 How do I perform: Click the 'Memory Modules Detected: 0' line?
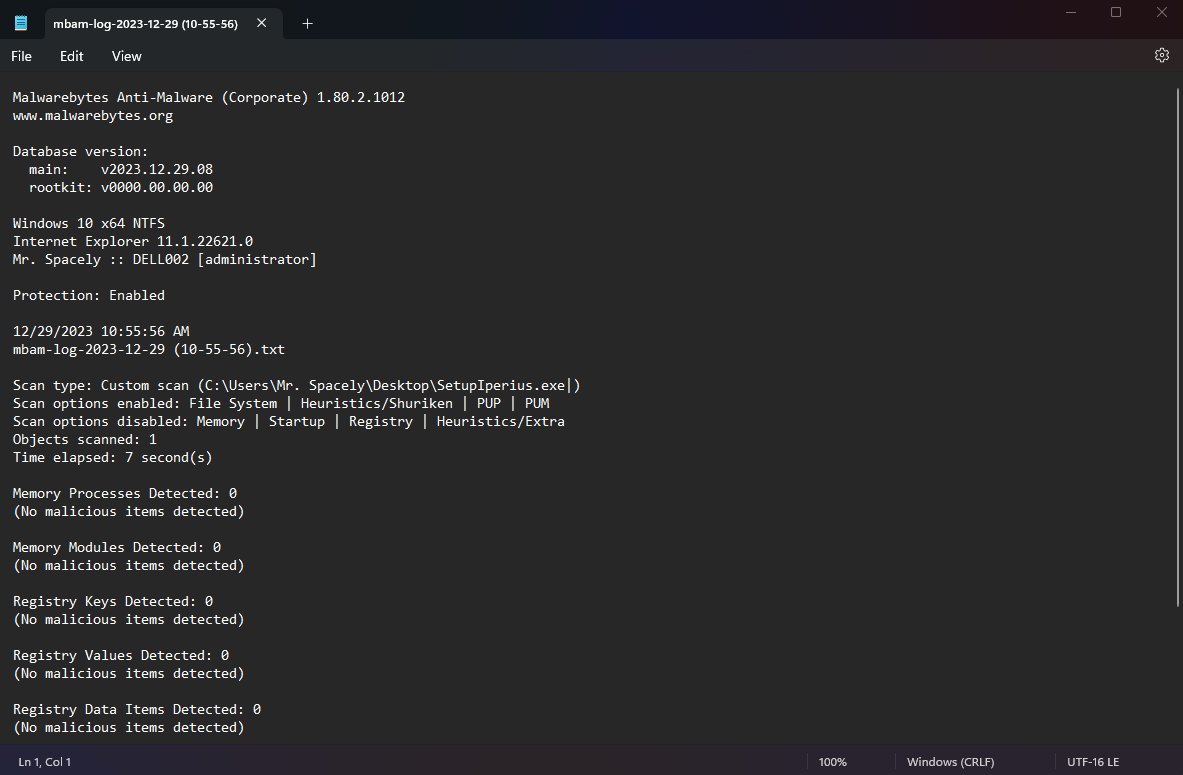pos(117,548)
